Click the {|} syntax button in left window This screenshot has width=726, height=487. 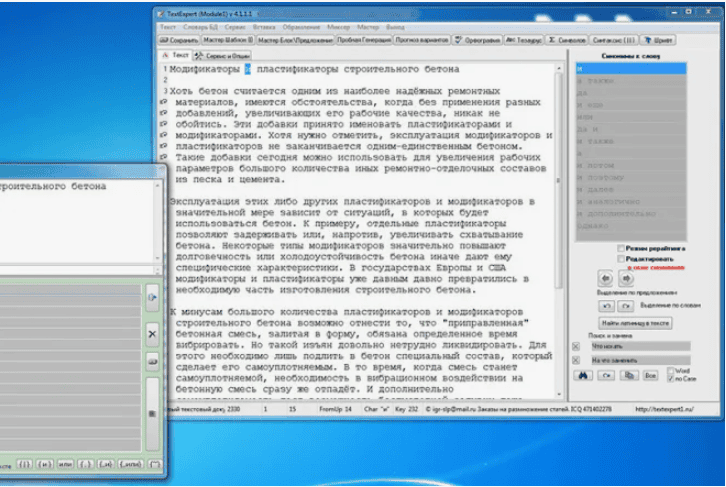(x=25, y=464)
